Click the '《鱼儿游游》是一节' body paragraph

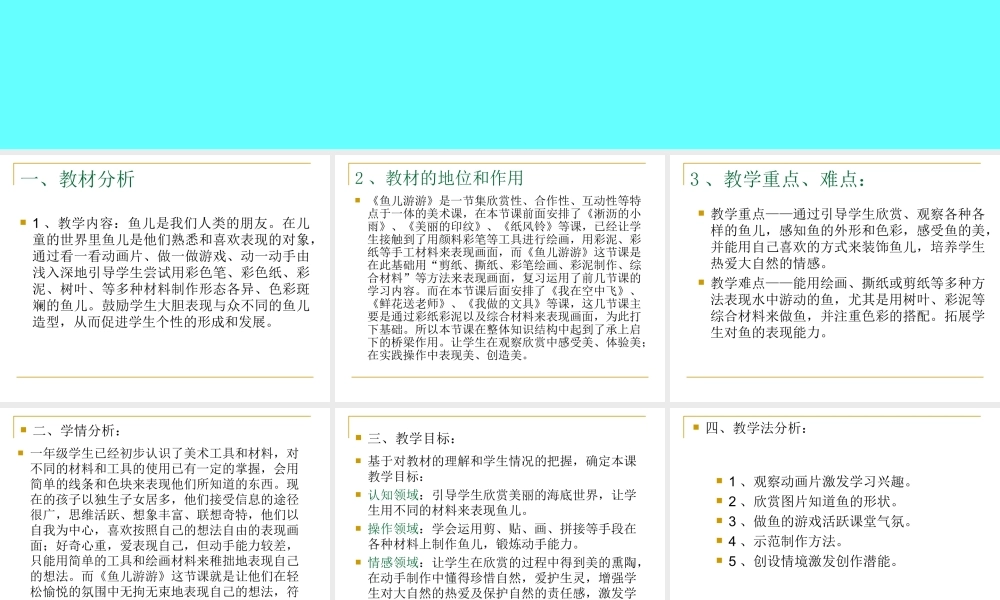tap(507, 277)
